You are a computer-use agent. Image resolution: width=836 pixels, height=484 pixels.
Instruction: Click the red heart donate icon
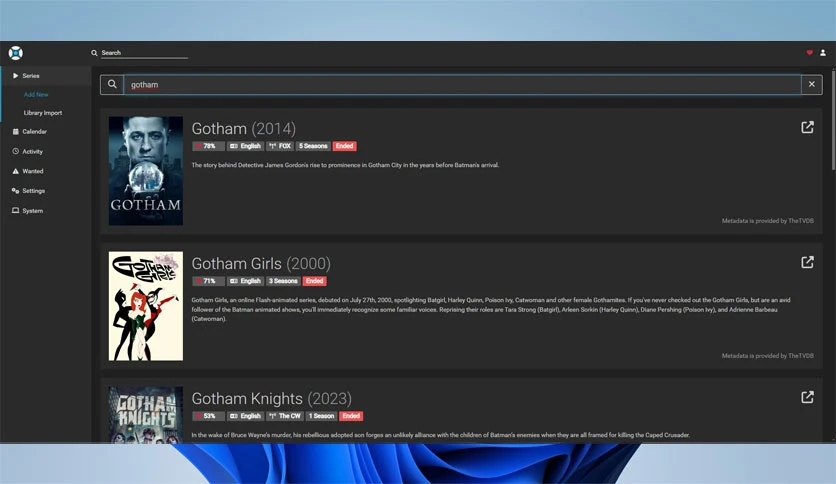click(x=809, y=53)
